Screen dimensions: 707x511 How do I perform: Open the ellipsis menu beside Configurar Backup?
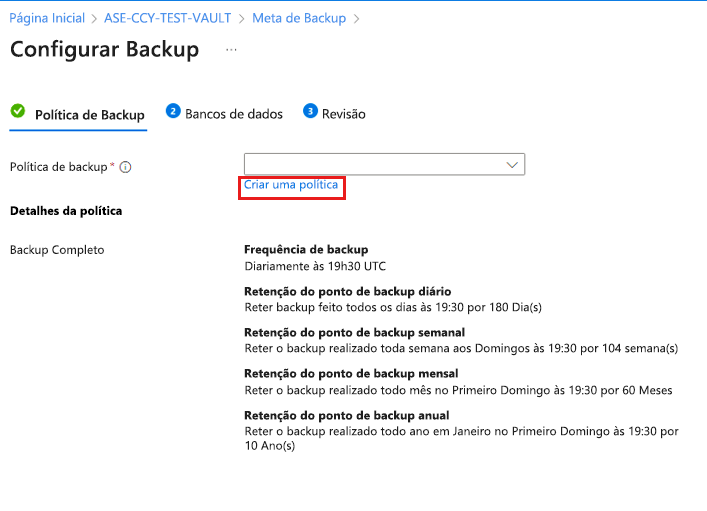[231, 49]
